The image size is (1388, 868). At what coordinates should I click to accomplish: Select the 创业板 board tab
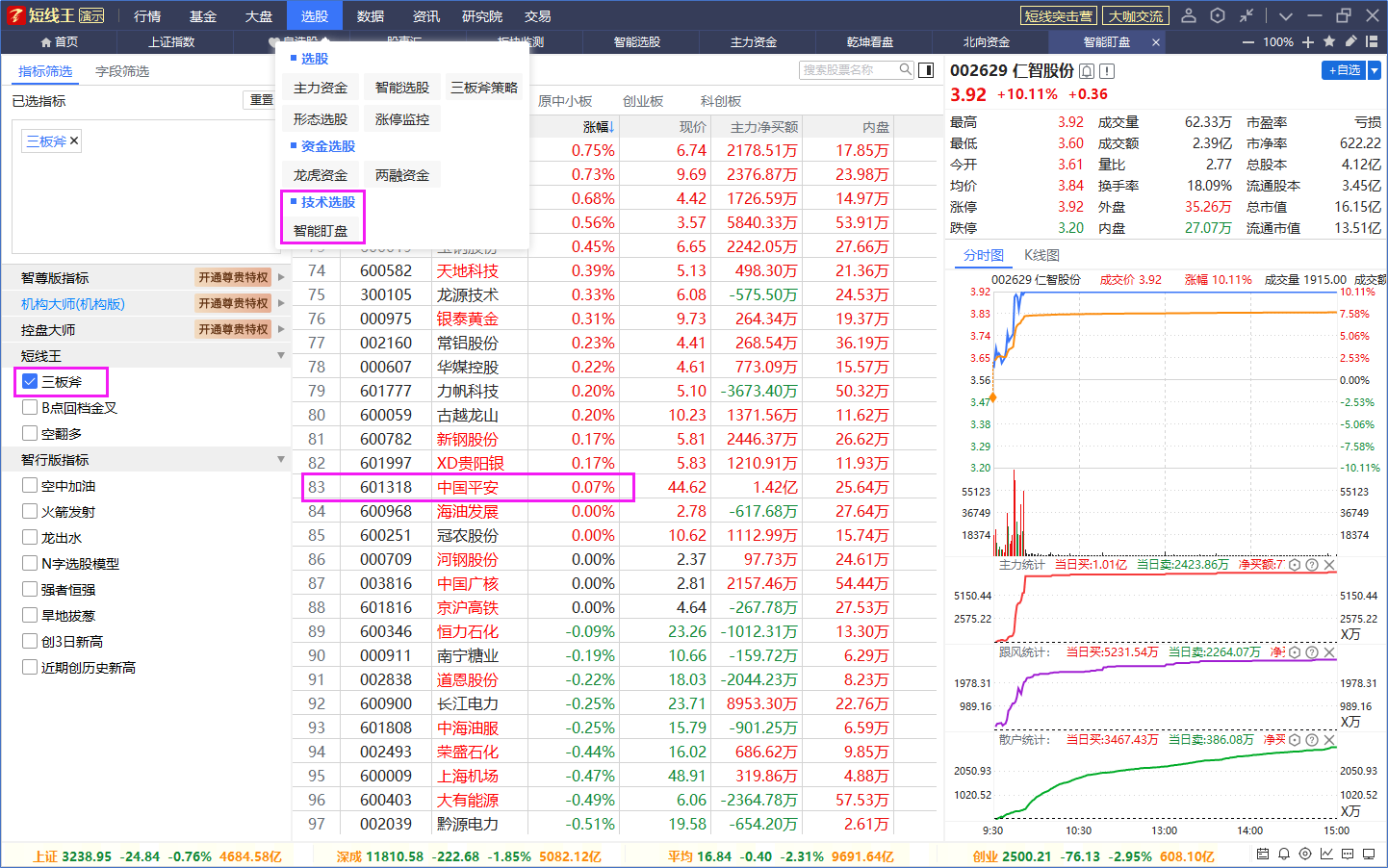pyautogui.click(x=643, y=101)
